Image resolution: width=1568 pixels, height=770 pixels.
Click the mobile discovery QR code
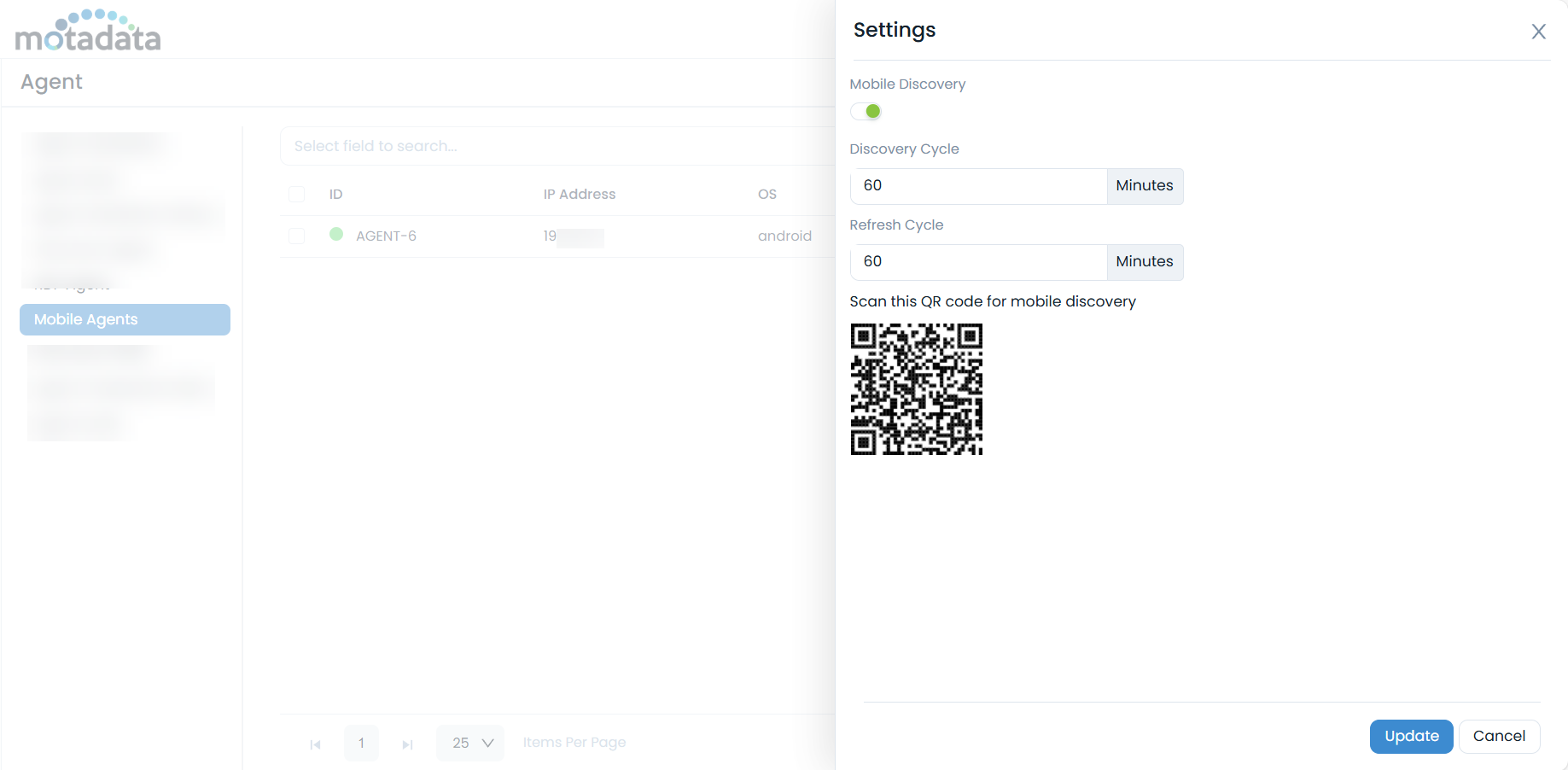click(916, 388)
